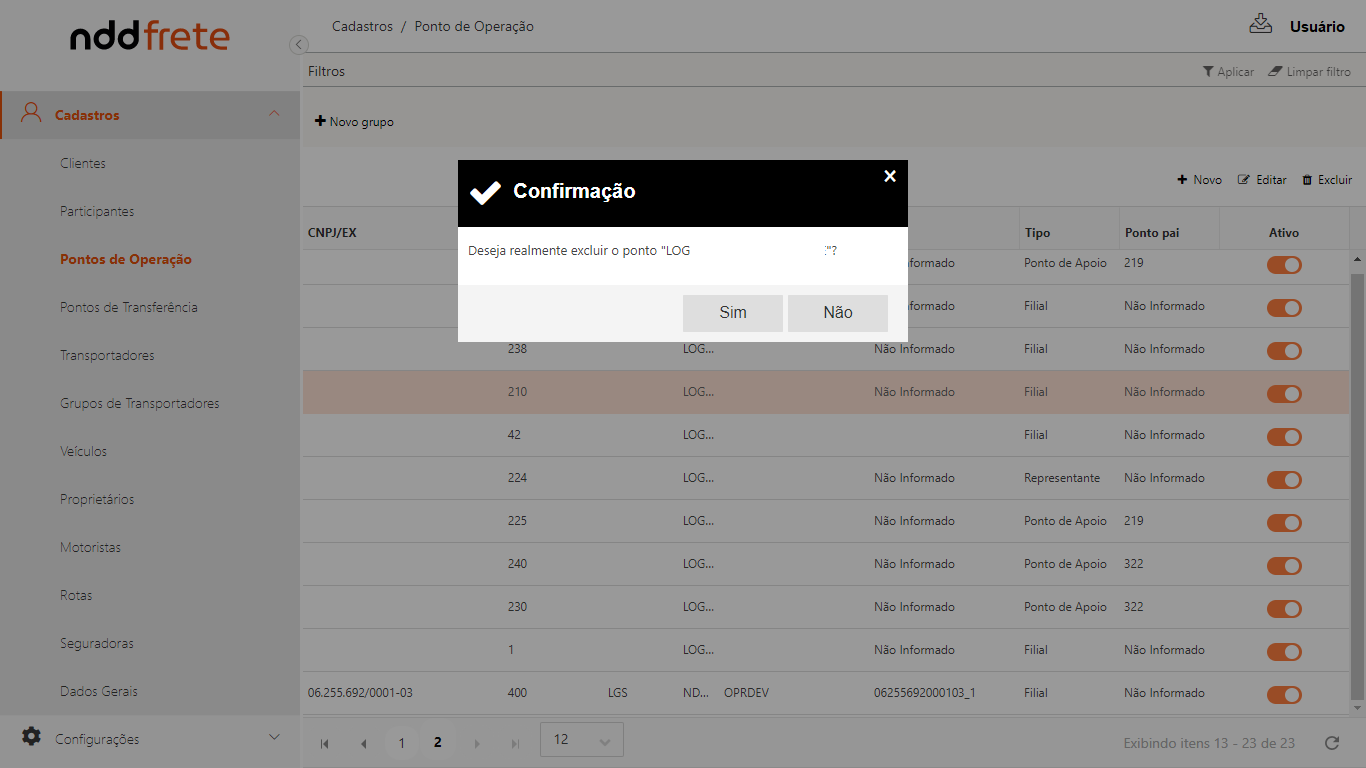Disable Ativo switch for row 400
1366x768 pixels.
click(1284, 694)
